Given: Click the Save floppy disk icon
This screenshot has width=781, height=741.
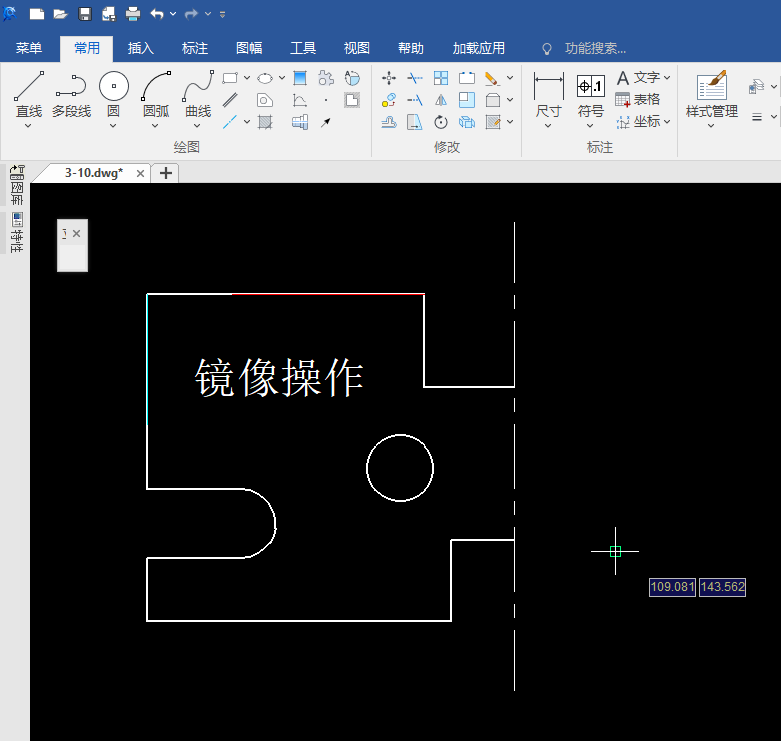Looking at the screenshot, I should [85, 14].
